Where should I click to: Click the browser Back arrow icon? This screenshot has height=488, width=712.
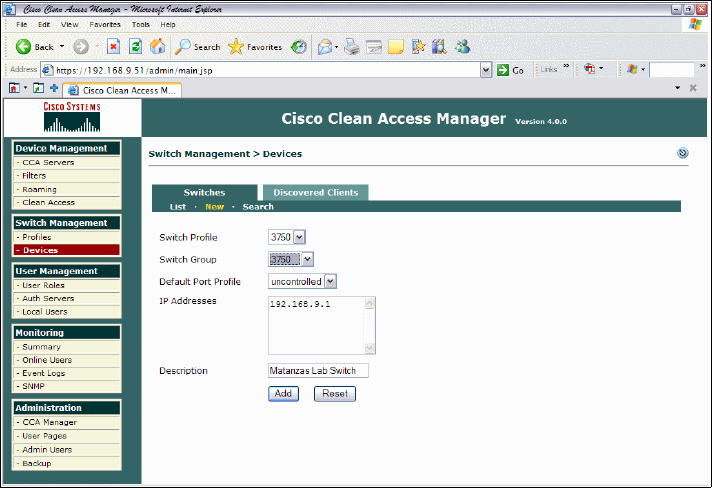pyautogui.click(x=23, y=46)
